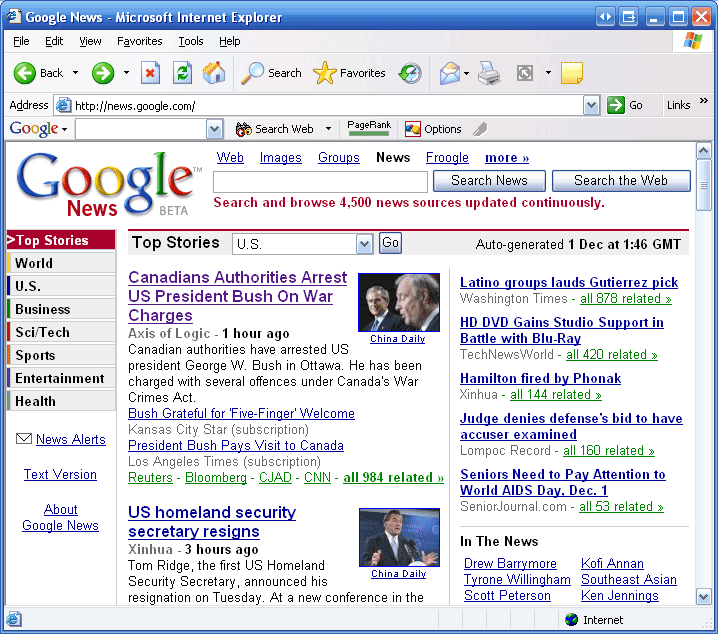
Task: Expand the Google toolbar search box dropdown
Action: 214,130
